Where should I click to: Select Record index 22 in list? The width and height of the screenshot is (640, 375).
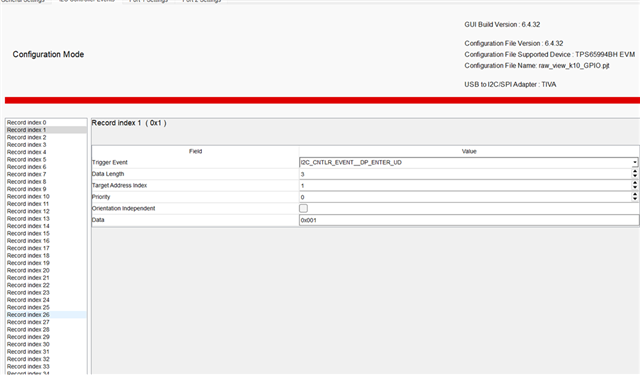click(46, 285)
